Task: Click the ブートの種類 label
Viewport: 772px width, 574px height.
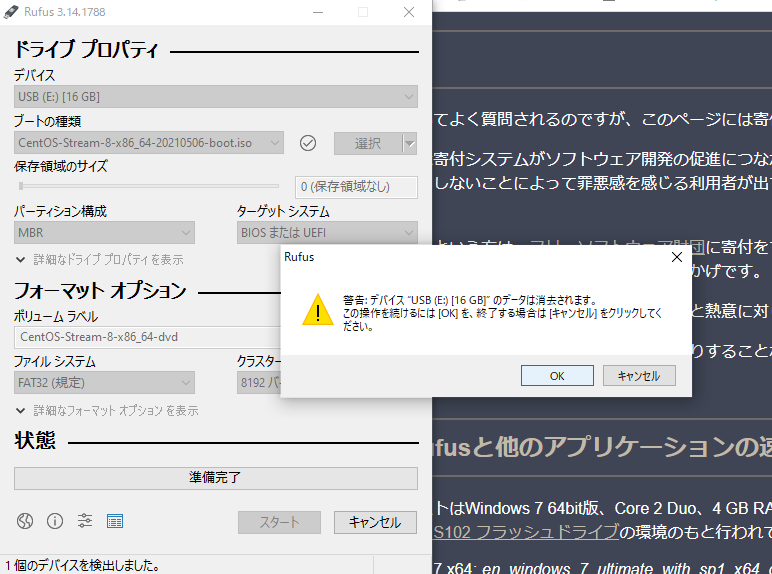Action: click(x=47, y=121)
